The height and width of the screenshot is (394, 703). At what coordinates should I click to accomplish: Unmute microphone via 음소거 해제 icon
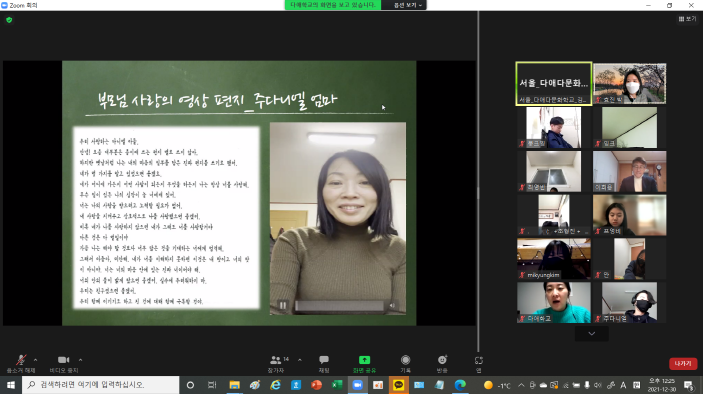(x=21, y=360)
